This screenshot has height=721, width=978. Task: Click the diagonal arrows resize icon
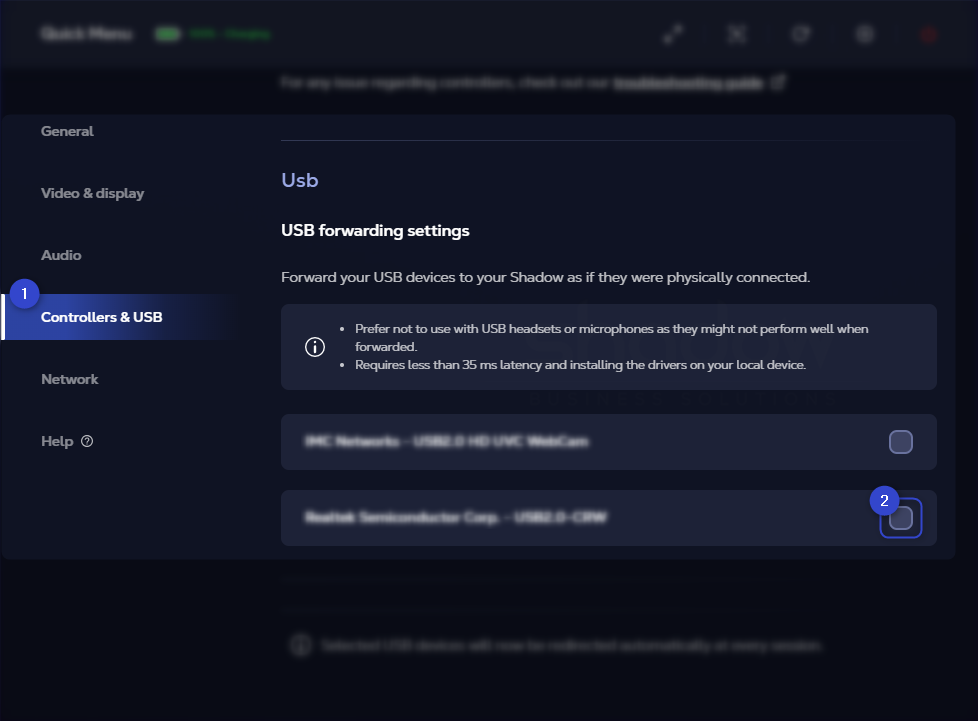[673, 34]
